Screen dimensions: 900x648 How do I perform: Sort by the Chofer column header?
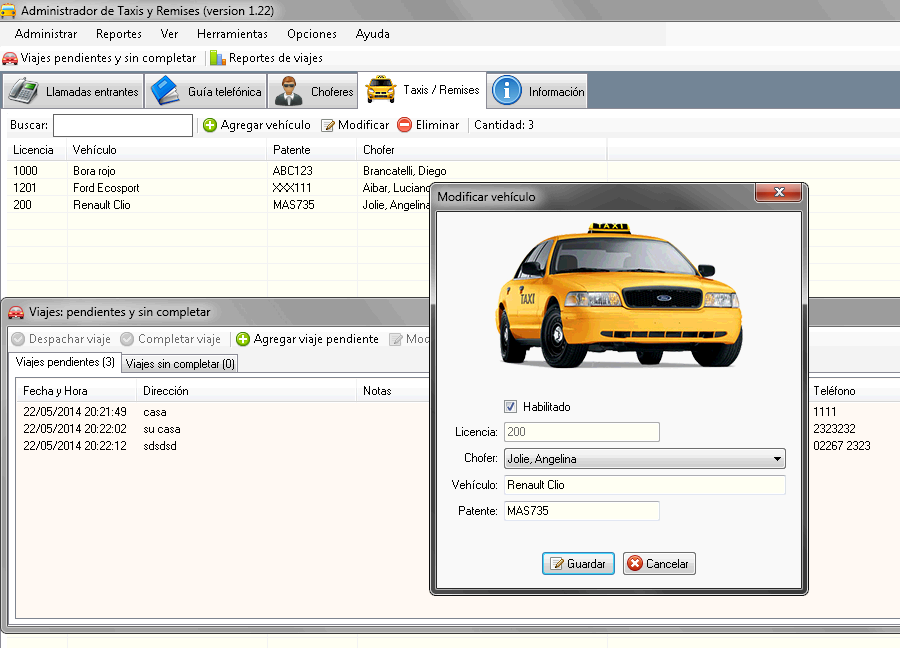(482, 150)
